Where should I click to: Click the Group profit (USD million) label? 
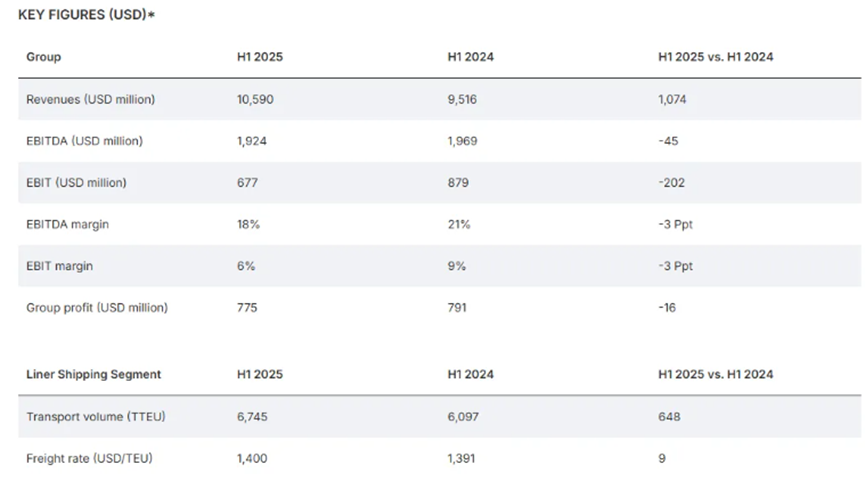[97, 308]
